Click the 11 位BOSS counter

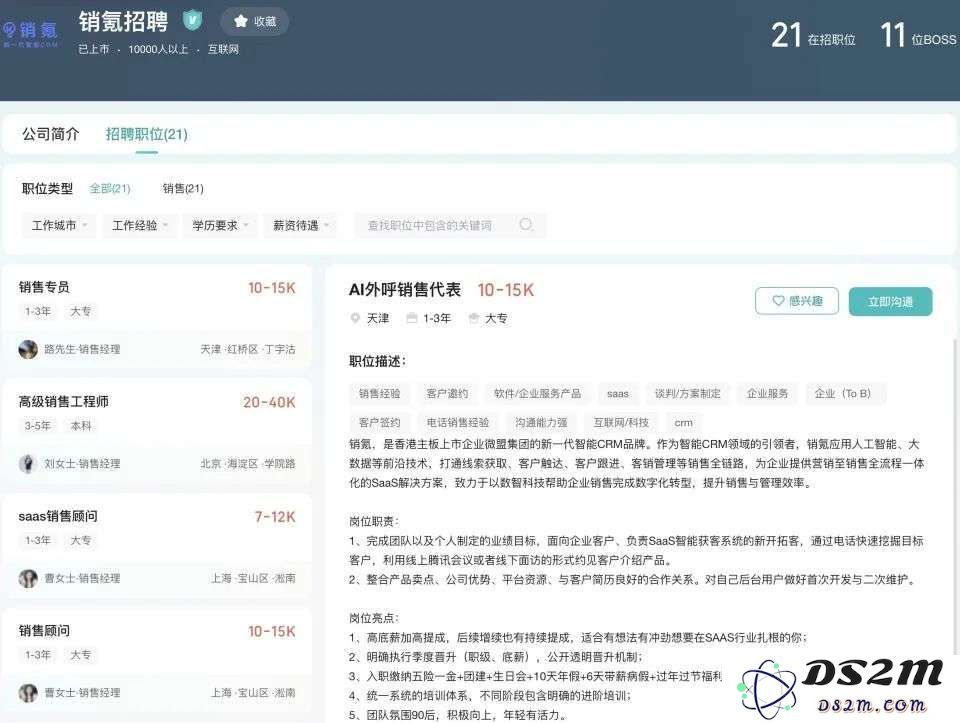918,36
